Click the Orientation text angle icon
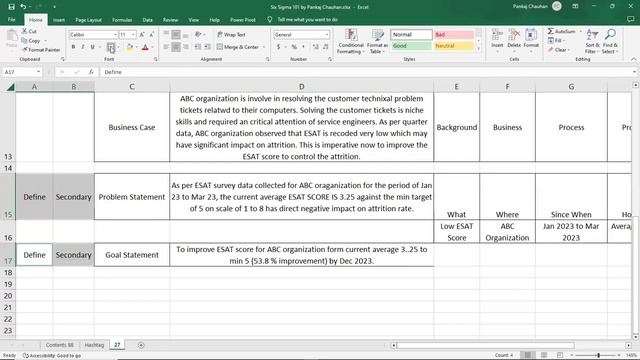The width and height of the screenshot is (640, 360). pos(198,35)
